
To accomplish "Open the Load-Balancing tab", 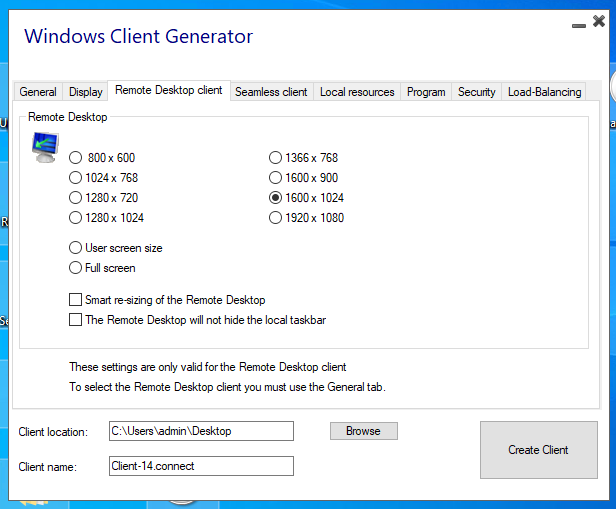I will coord(544,92).
